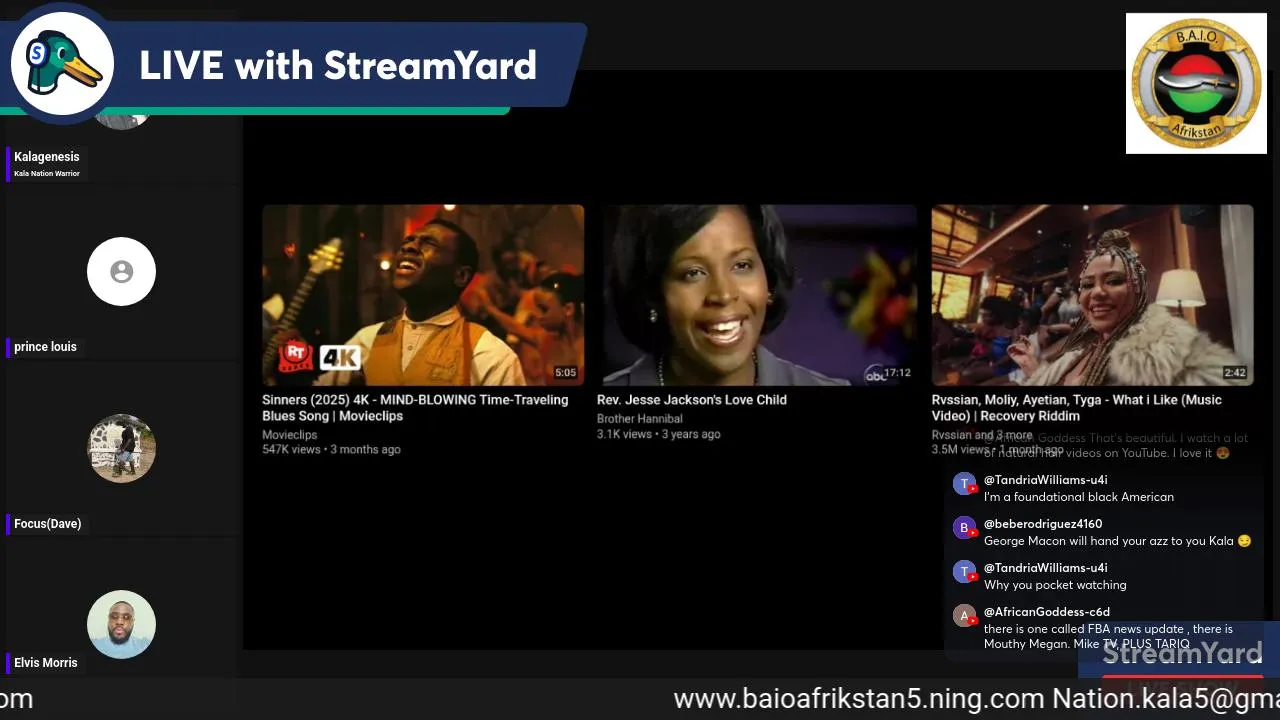Screen dimensions: 1280x720
Task: Click '547K views • 3 months ago' text
Action: click(x=331, y=450)
